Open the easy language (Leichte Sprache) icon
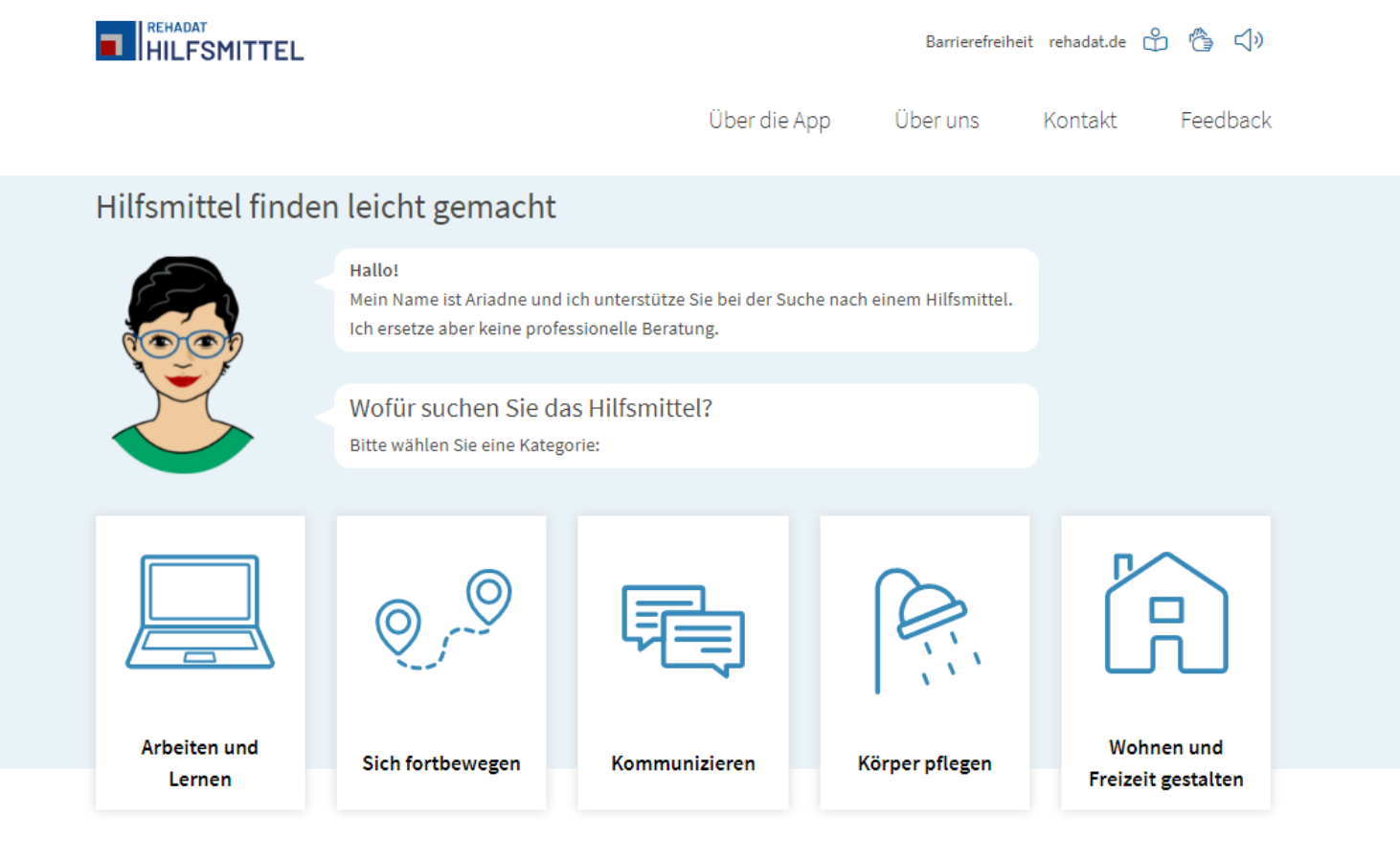This screenshot has height=862, width=1400. point(1155,40)
